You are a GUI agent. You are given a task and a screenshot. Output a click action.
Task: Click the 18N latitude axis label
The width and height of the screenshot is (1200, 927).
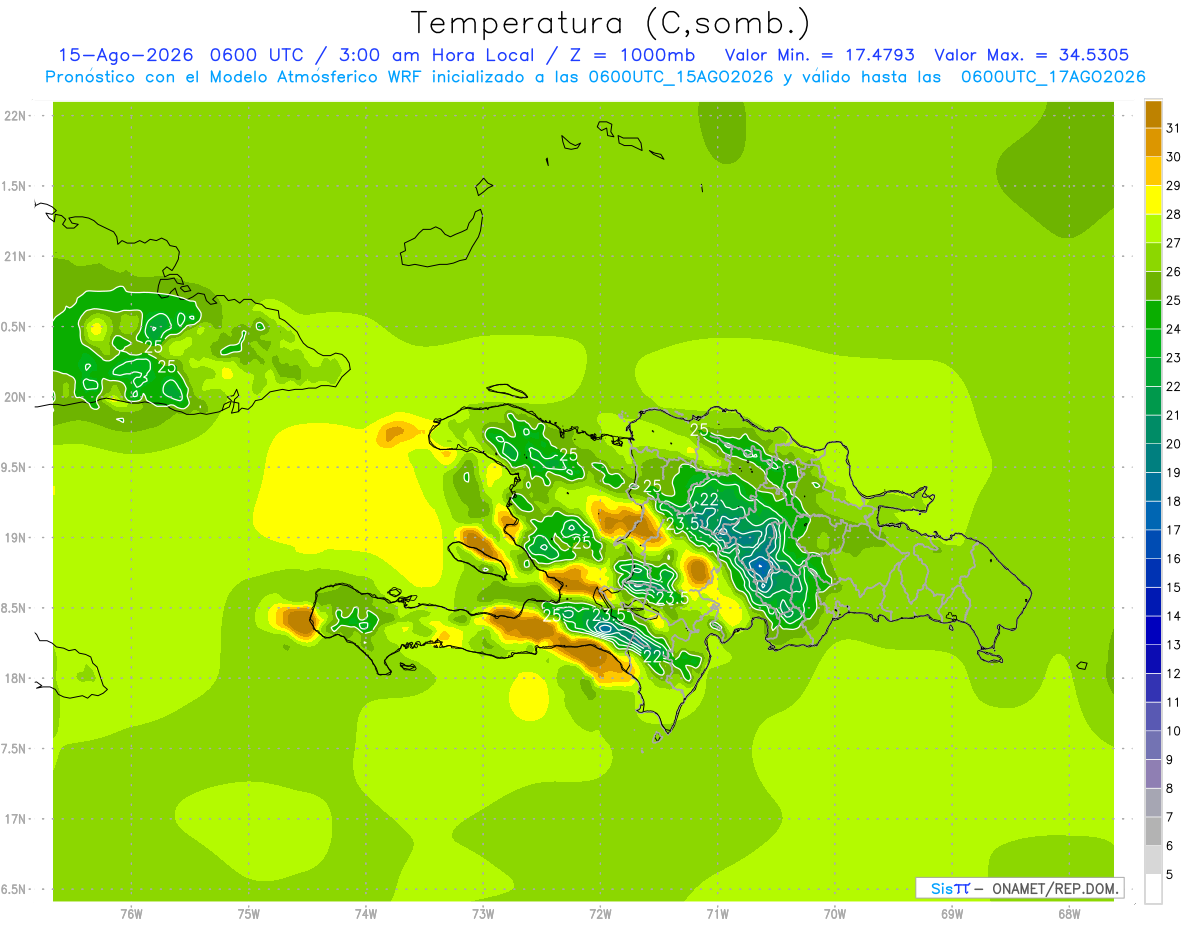(15, 678)
